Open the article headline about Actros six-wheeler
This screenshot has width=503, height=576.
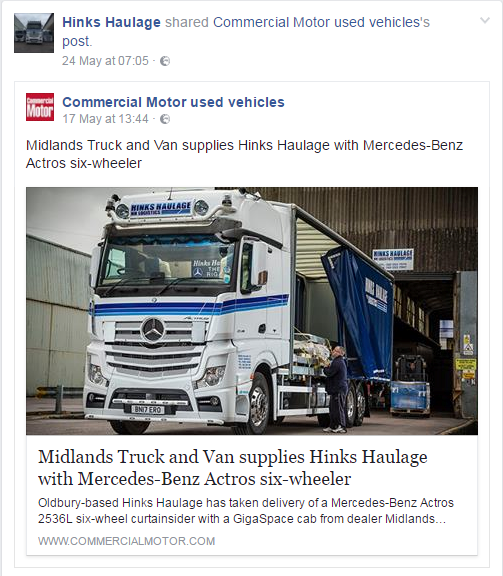pyautogui.click(x=233, y=468)
